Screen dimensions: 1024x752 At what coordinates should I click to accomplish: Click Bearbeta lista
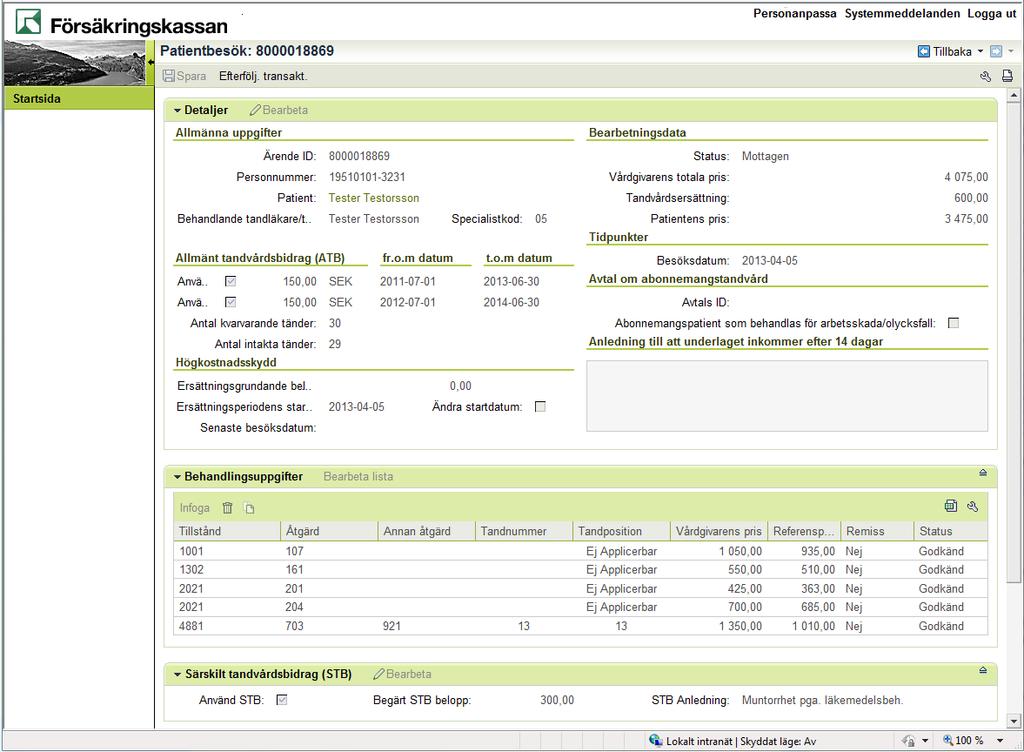tap(359, 477)
